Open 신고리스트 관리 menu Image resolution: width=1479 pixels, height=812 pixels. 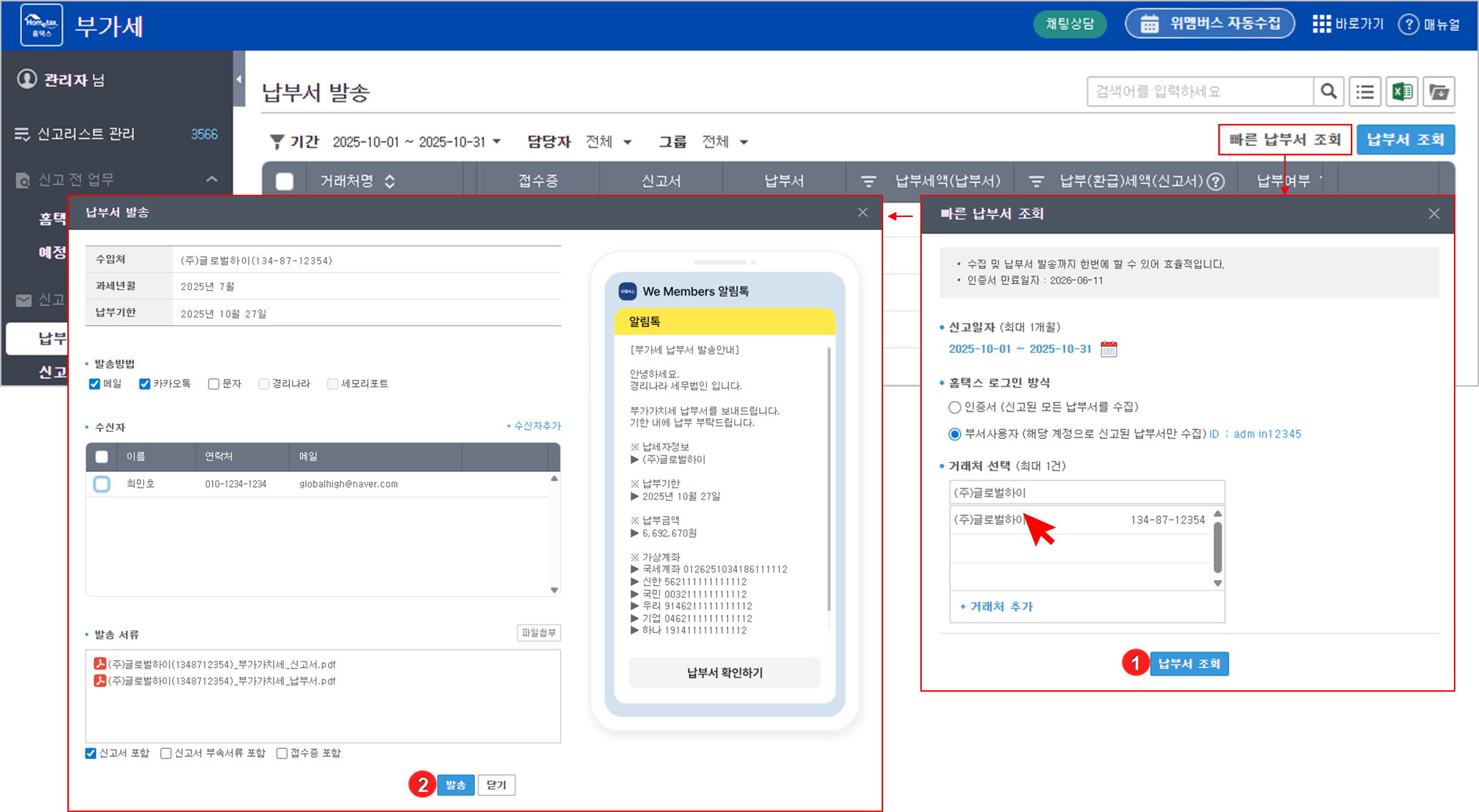[x=86, y=134]
